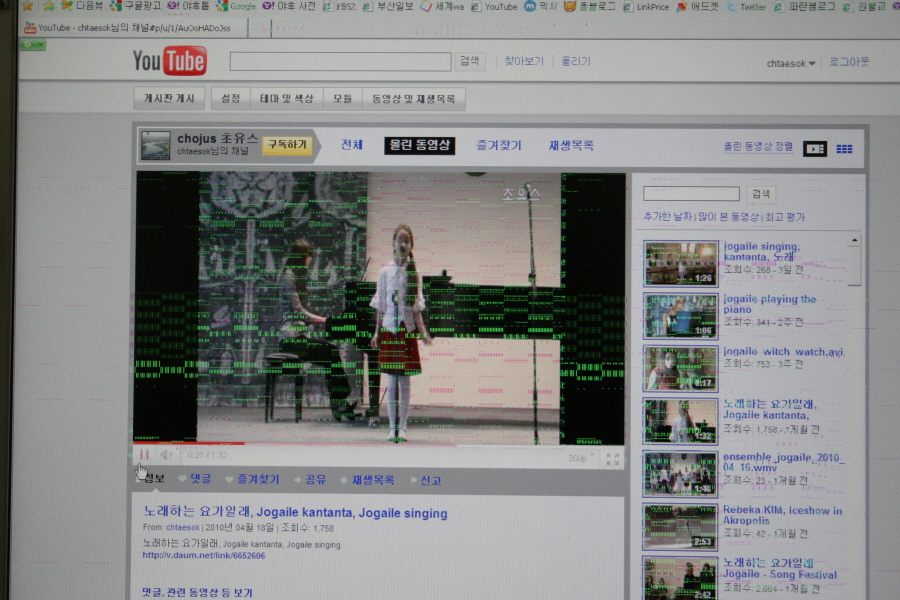Select the 즐겨찾기 tab in the channel header
Viewport: 900px width, 600px height.
[x=499, y=145]
